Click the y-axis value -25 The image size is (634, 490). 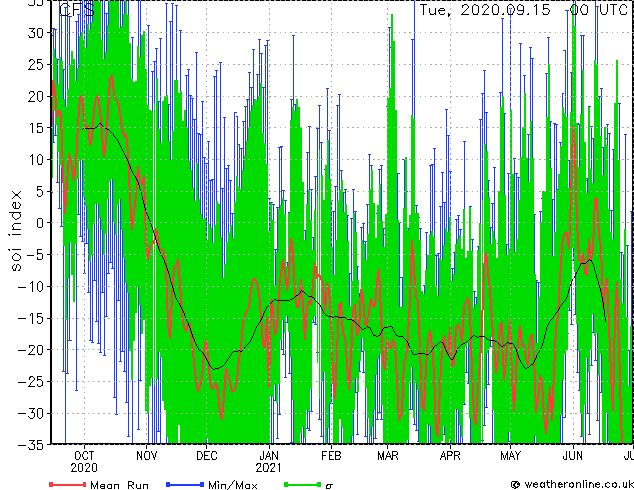(x=32, y=382)
